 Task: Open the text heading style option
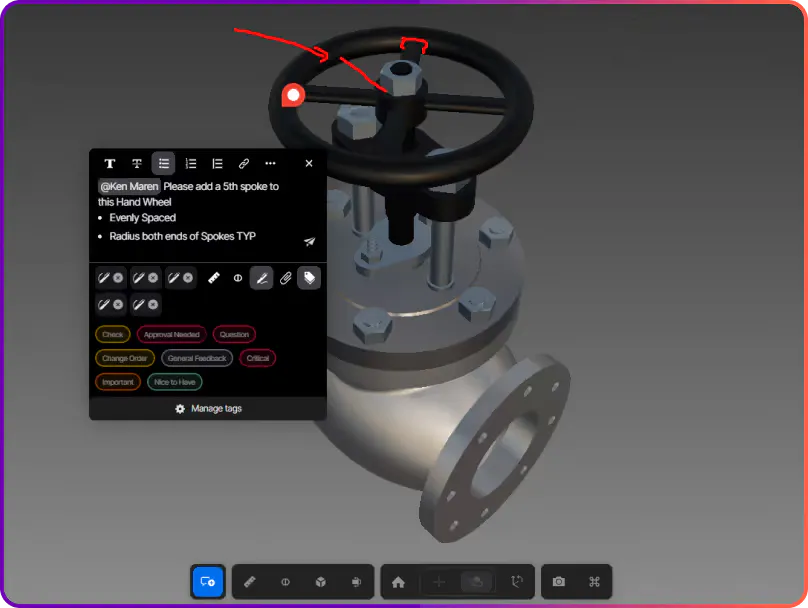coord(110,164)
